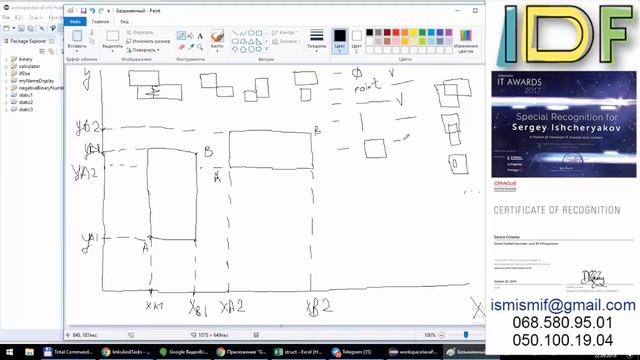The width and height of the screenshot is (640, 360).
Task: Open Total Commander from the taskbar
Action: point(68,352)
